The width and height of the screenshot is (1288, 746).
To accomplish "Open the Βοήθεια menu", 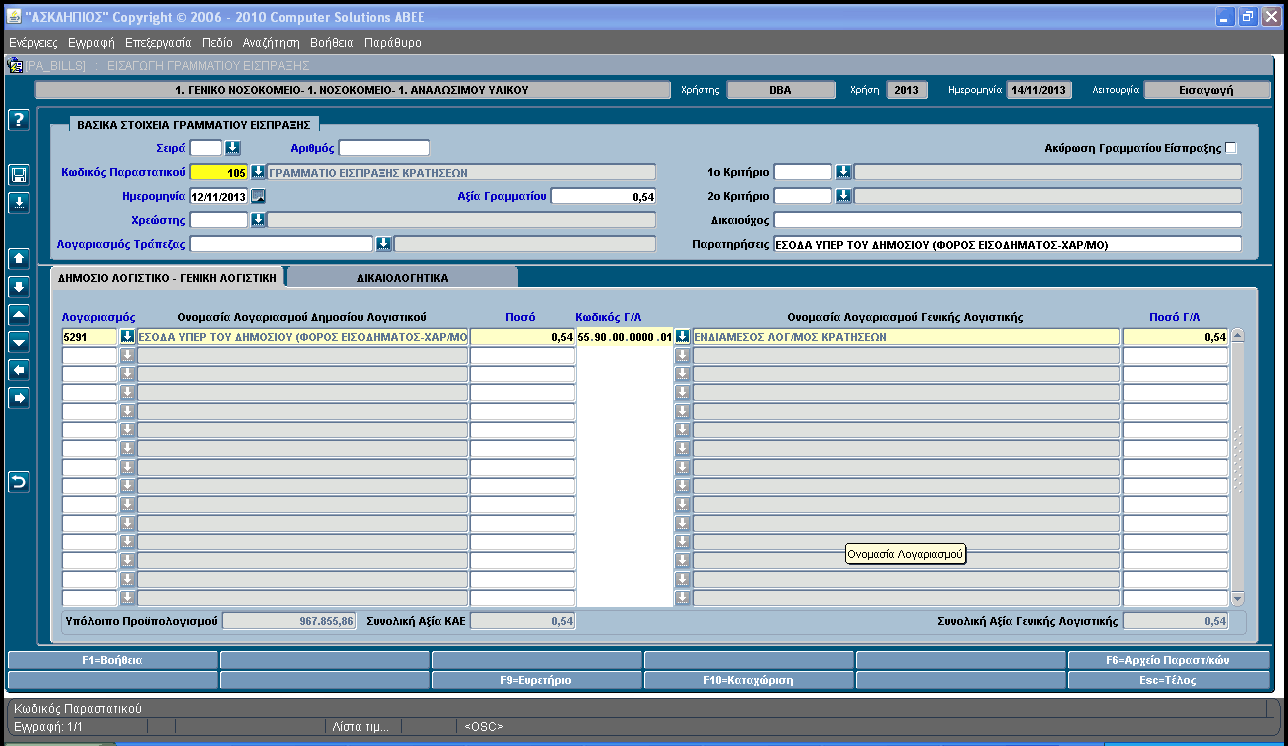I will pos(332,43).
